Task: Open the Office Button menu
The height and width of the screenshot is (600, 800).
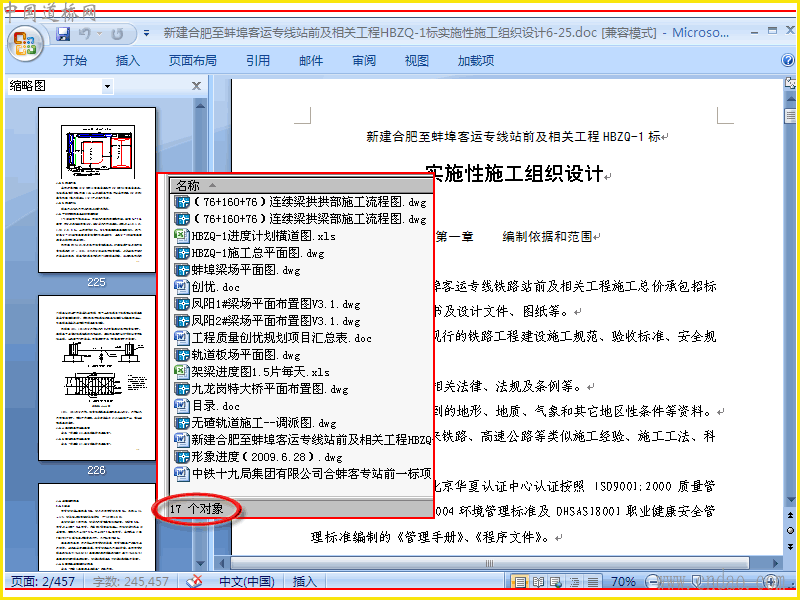Action: [26, 43]
